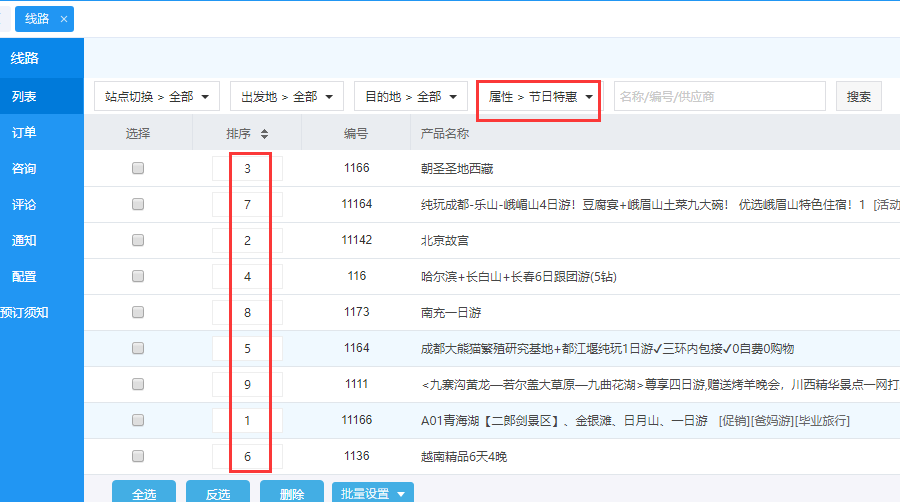Close the 线路 tab
The height and width of the screenshot is (502, 900).
[x=64, y=19]
